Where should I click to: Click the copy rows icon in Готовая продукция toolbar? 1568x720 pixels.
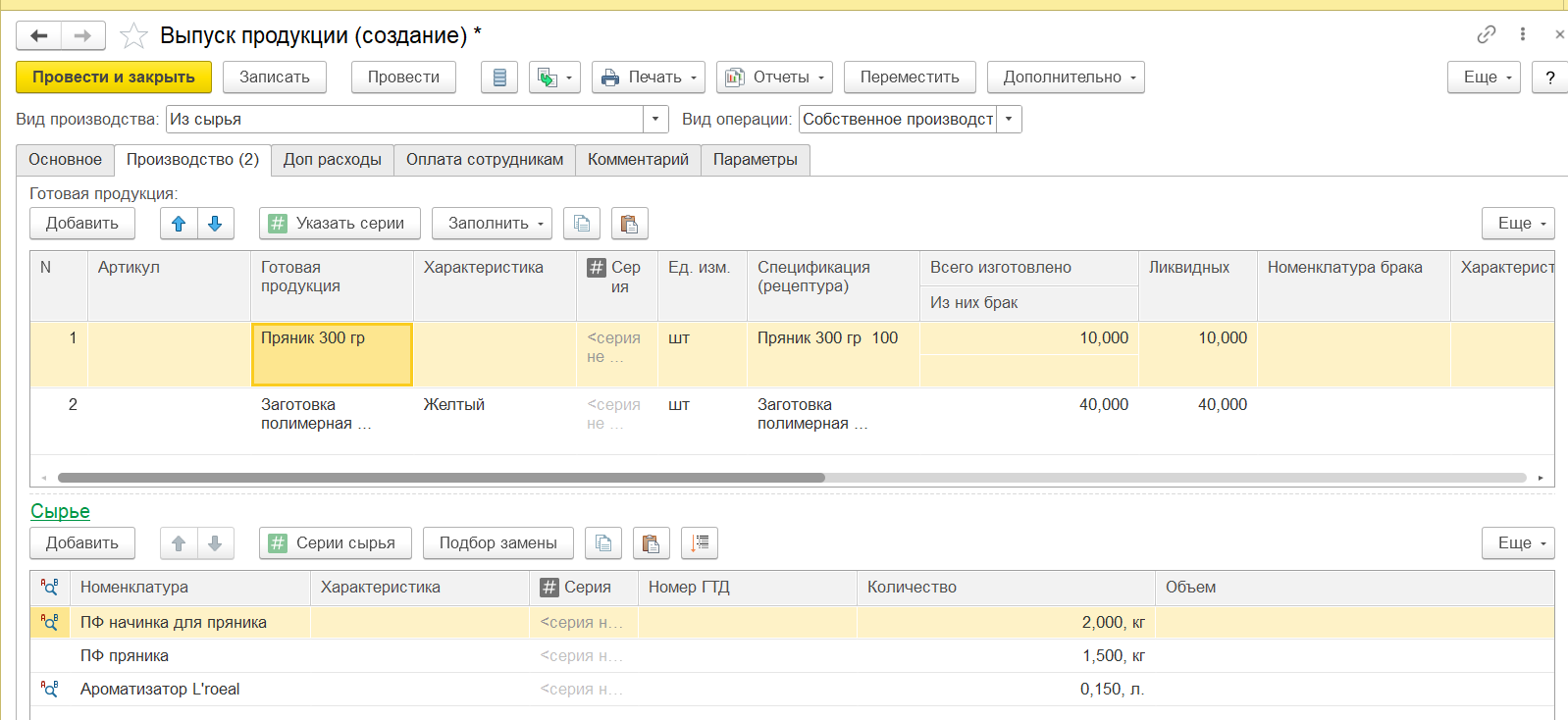click(x=582, y=224)
